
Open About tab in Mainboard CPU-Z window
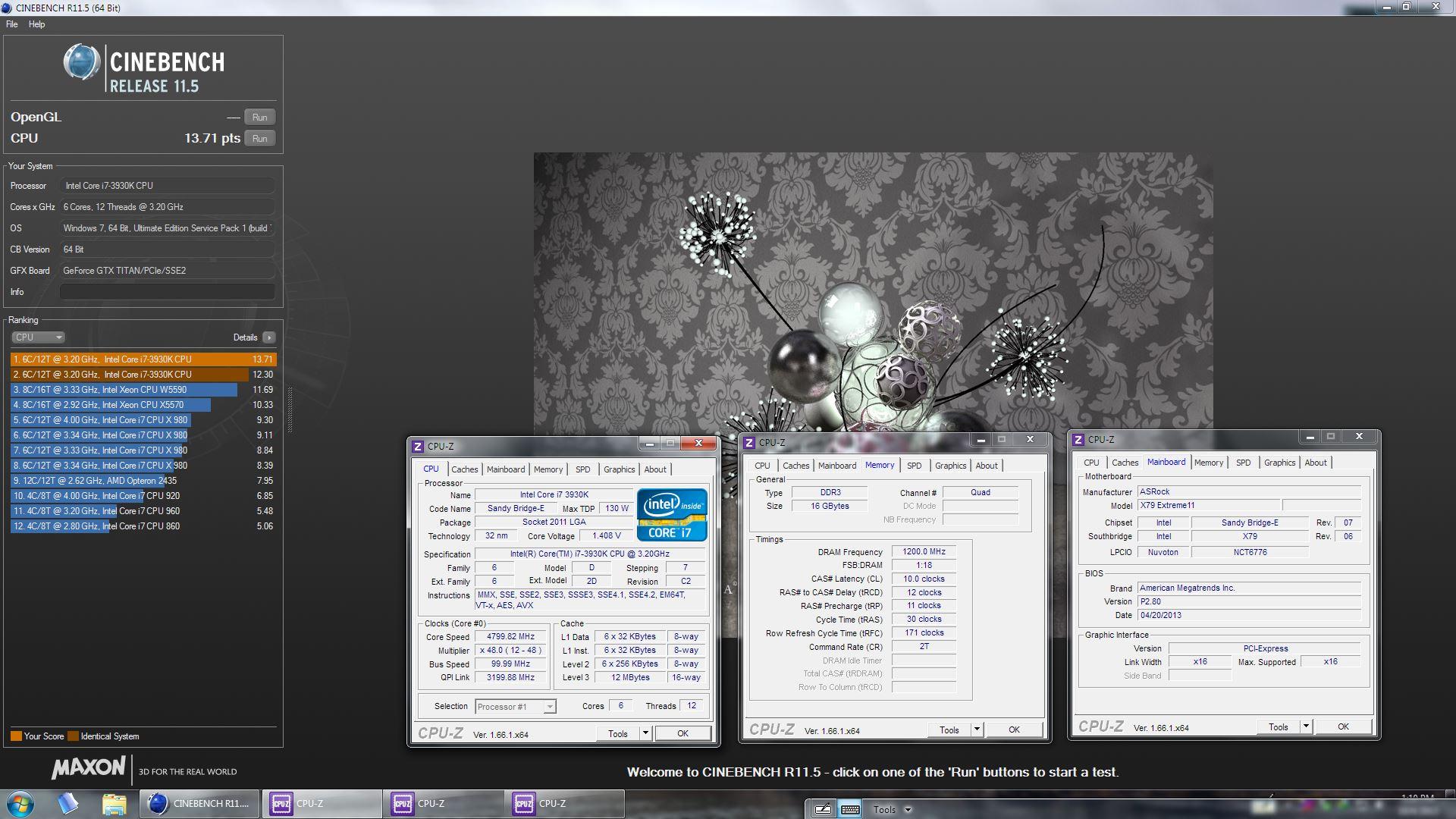(x=1316, y=463)
